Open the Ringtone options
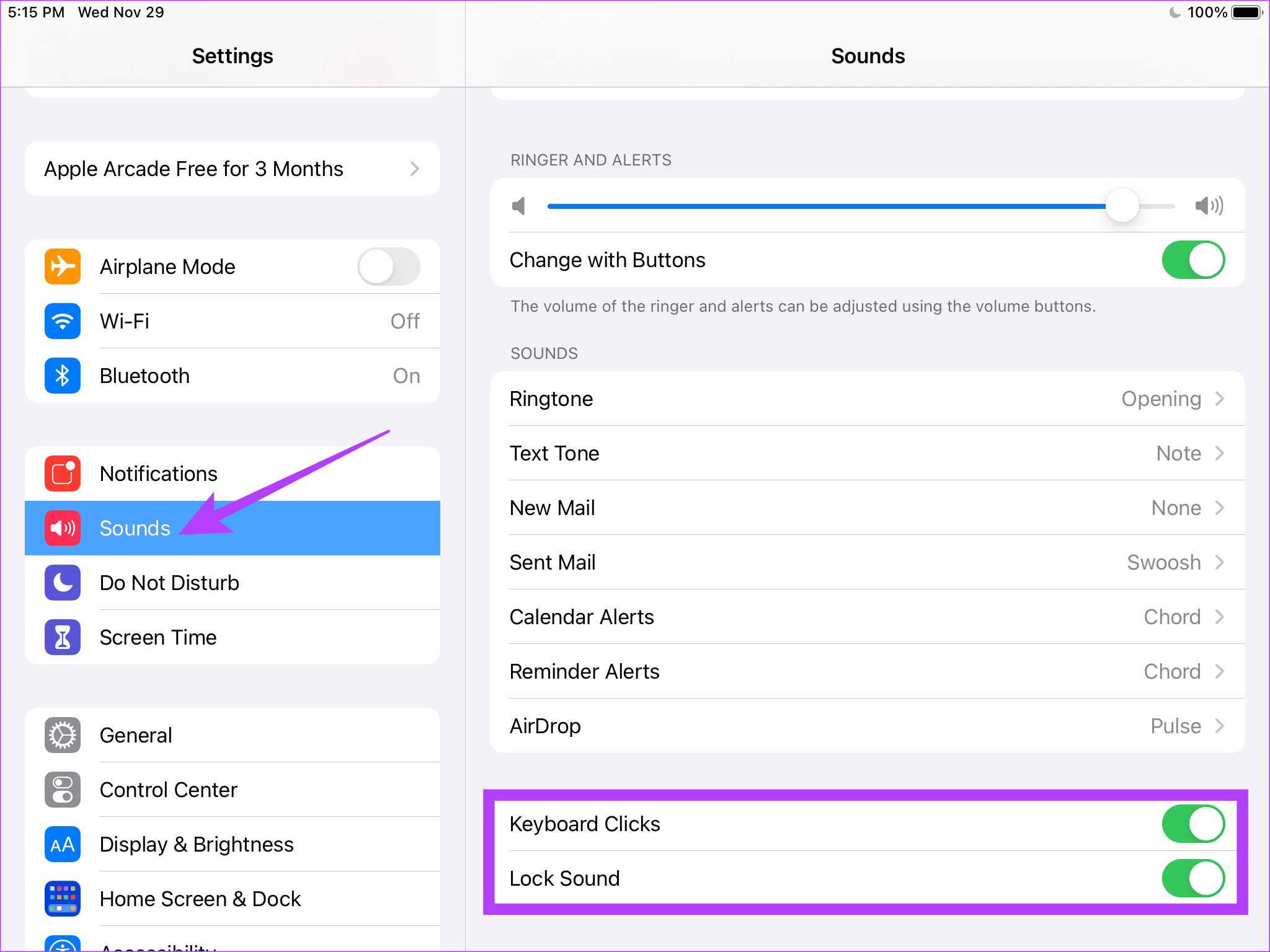 (868, 399)
